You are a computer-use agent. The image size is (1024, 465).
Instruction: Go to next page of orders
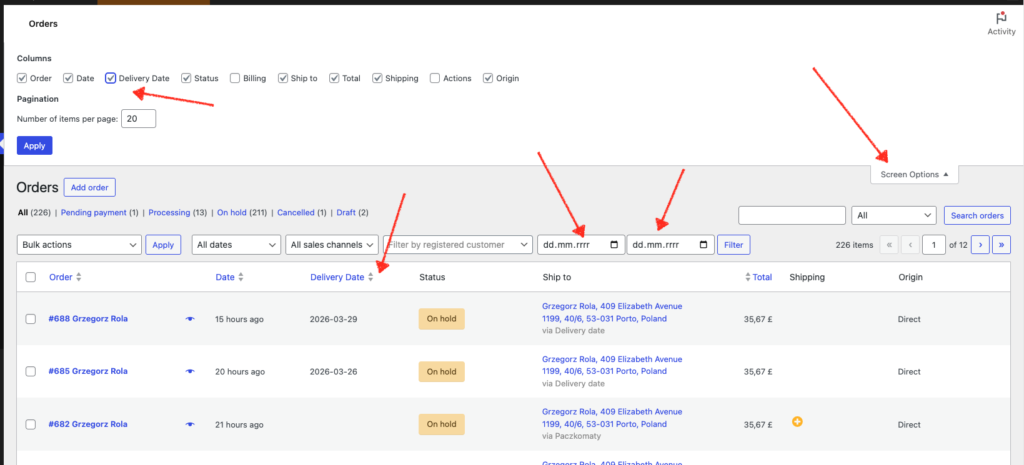(980, 245)
